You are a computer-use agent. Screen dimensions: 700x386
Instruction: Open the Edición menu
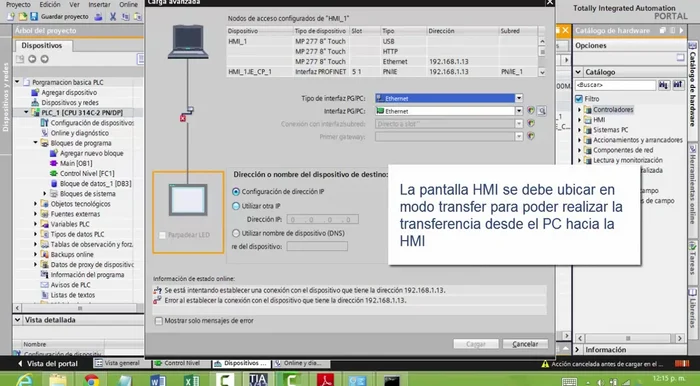tap(50, 4)
